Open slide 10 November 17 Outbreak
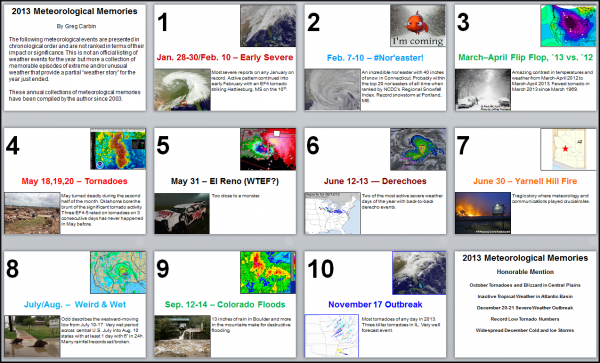 coord(375,304)
